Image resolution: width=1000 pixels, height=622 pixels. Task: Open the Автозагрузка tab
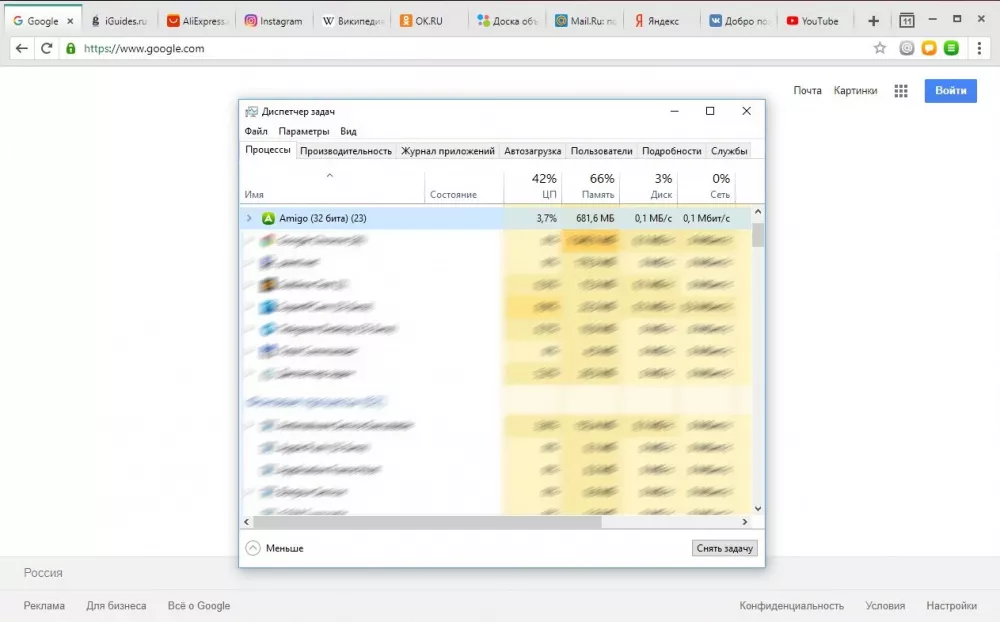(532, 151)
